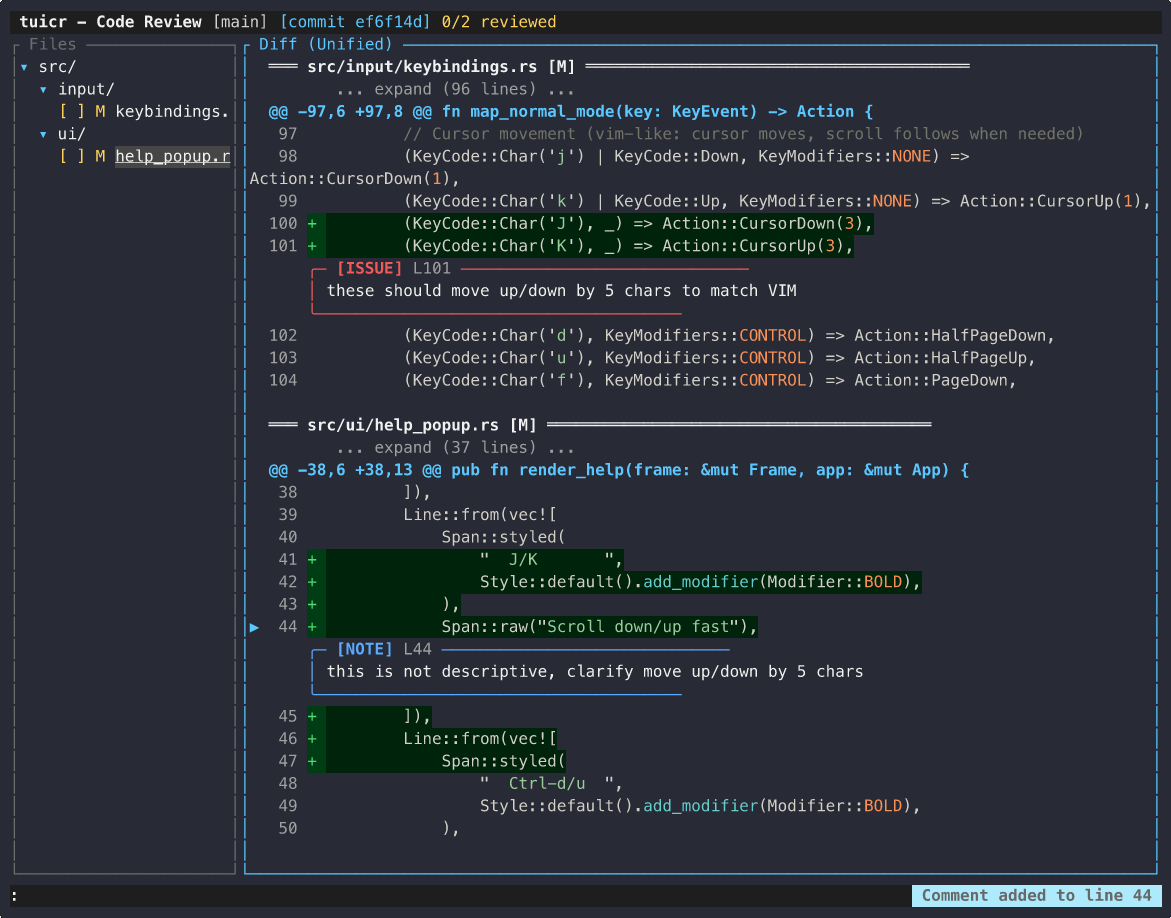Click the PageDown code line

click(x=710, y=380)
